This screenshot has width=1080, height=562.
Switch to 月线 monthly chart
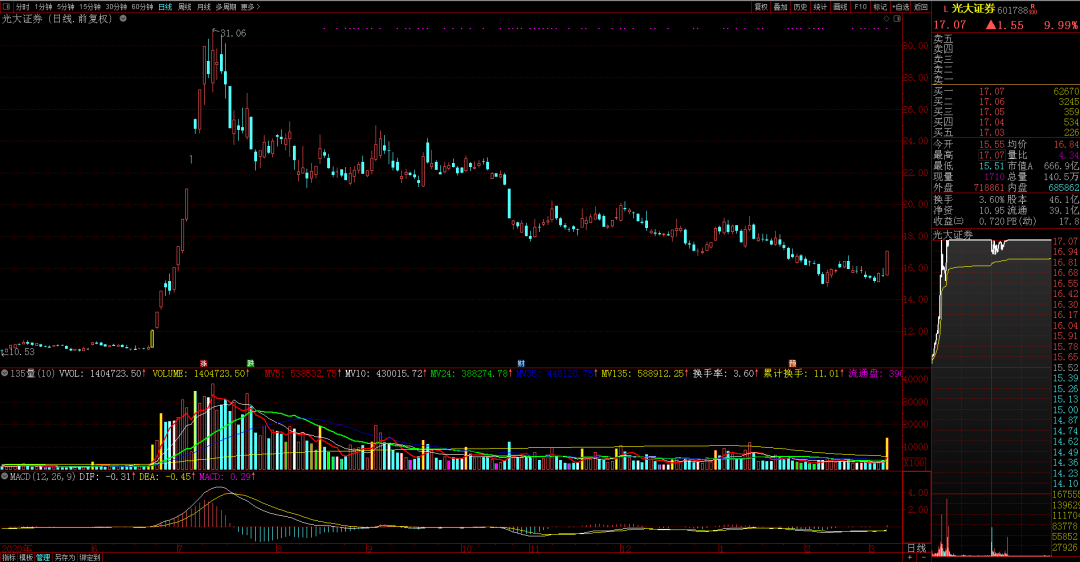pos(204,7)
